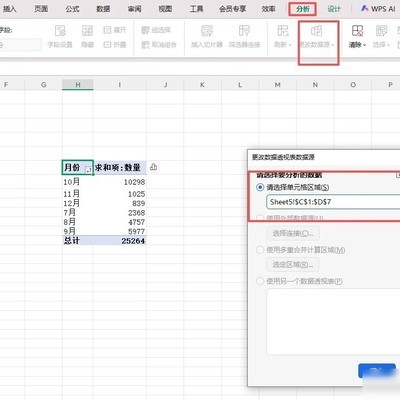Expand the 刷新 dropdown arrow
The height and width of the screenshot is (400, 400).
(x=290, y=45)
